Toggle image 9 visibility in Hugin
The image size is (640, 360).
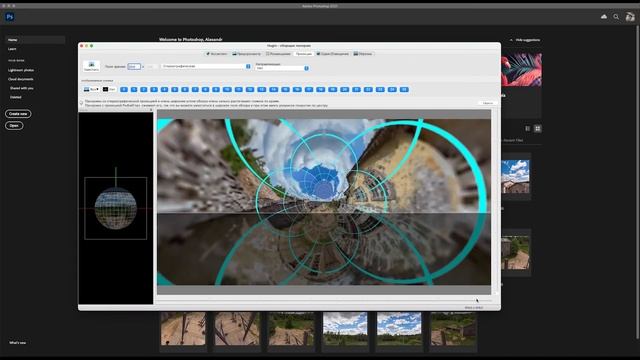216,89
